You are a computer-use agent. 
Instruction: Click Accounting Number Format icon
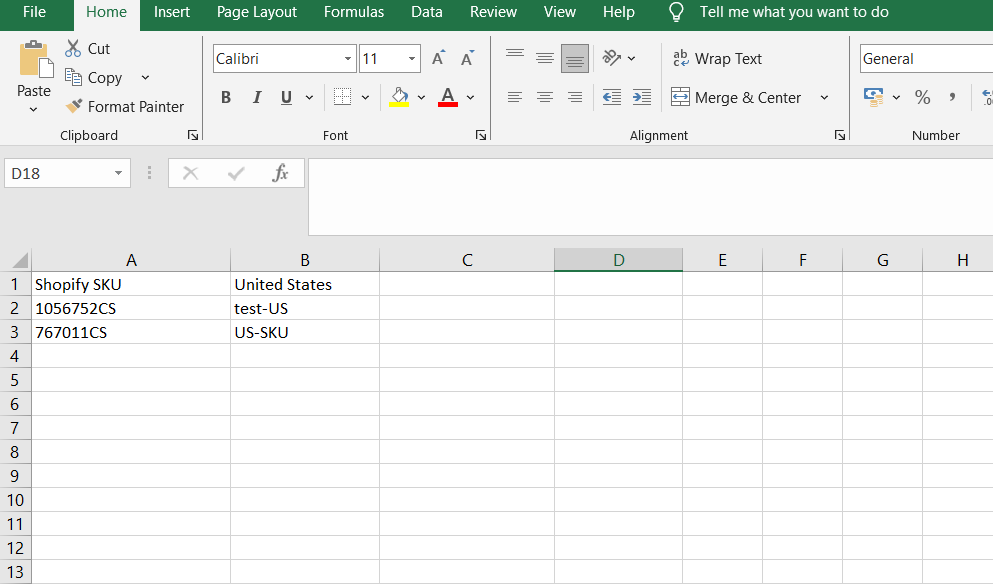pos(873,97)
